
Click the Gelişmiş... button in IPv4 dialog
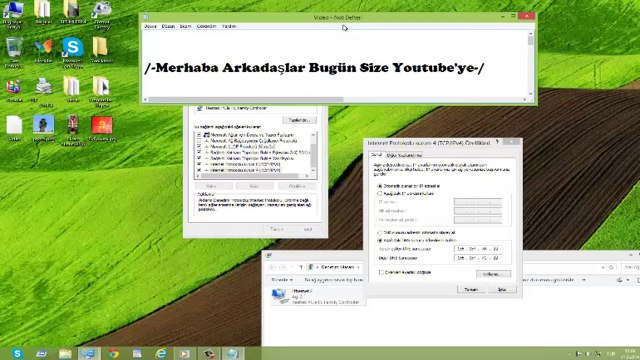tap(493, 274)
